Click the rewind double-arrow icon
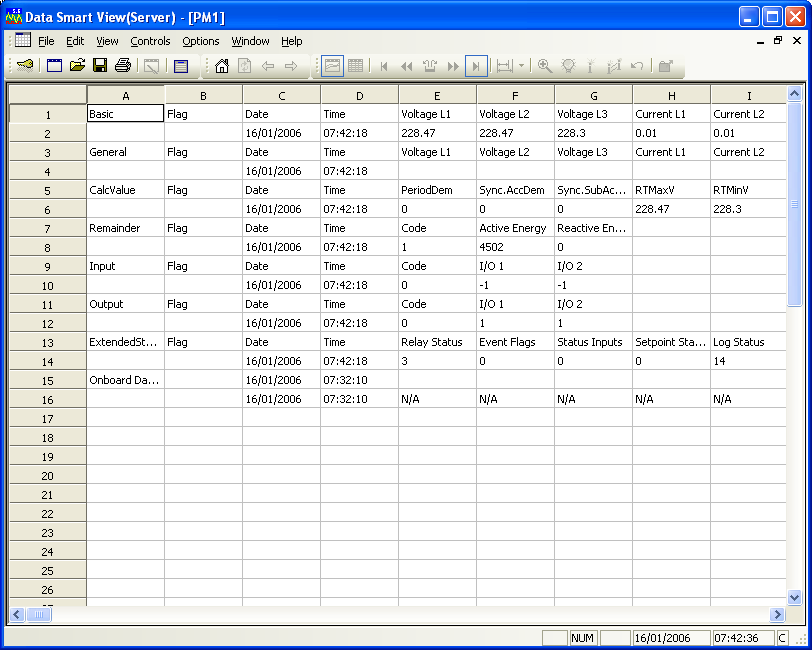The width and height of the screenshot is (812, 650). pos(407,66)
